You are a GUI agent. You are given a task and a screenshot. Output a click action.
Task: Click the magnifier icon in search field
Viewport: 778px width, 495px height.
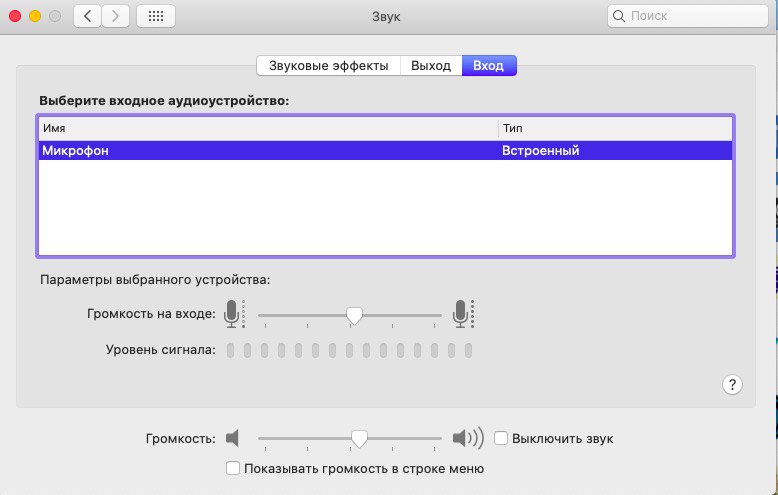[620, 16]
